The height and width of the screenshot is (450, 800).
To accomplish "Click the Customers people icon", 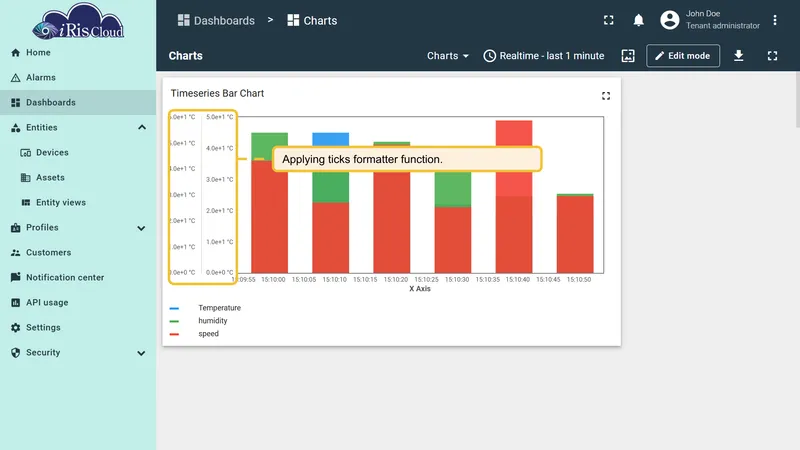I will coord(15,253).
